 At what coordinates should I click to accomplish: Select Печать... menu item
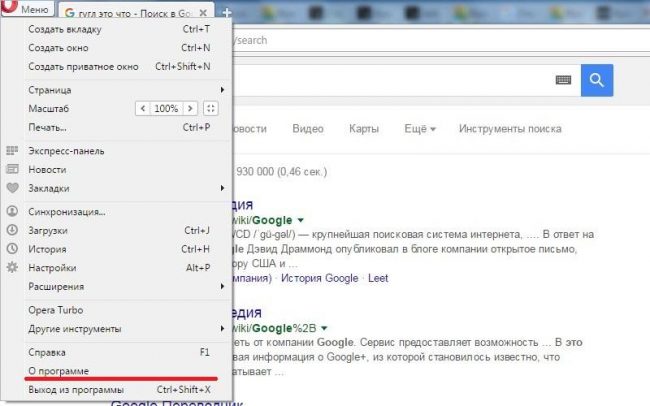(x=119, y=127)
